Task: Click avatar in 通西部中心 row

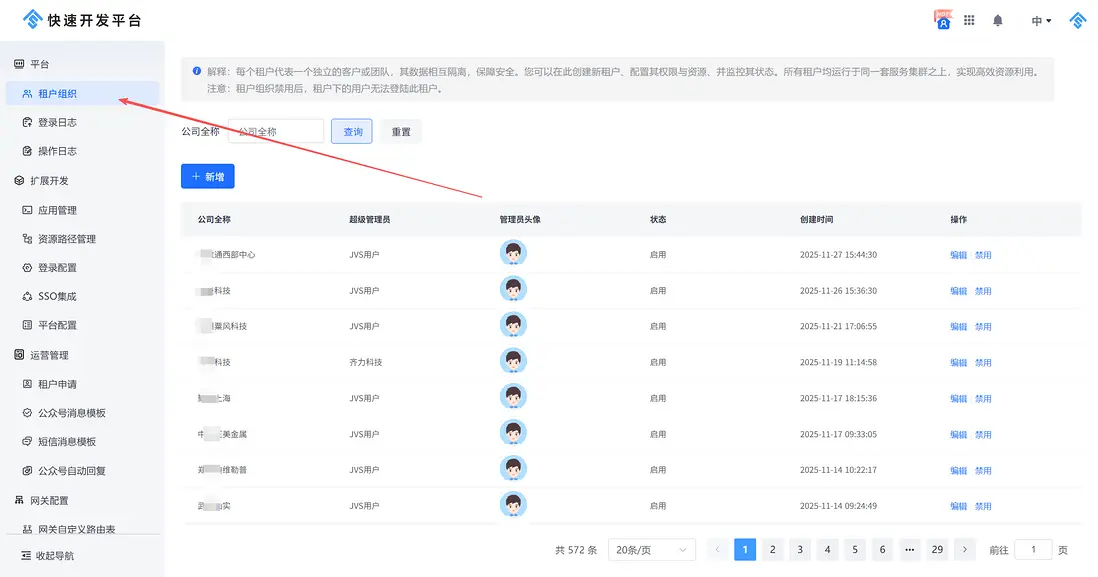Action: click(x=513, y=253)
